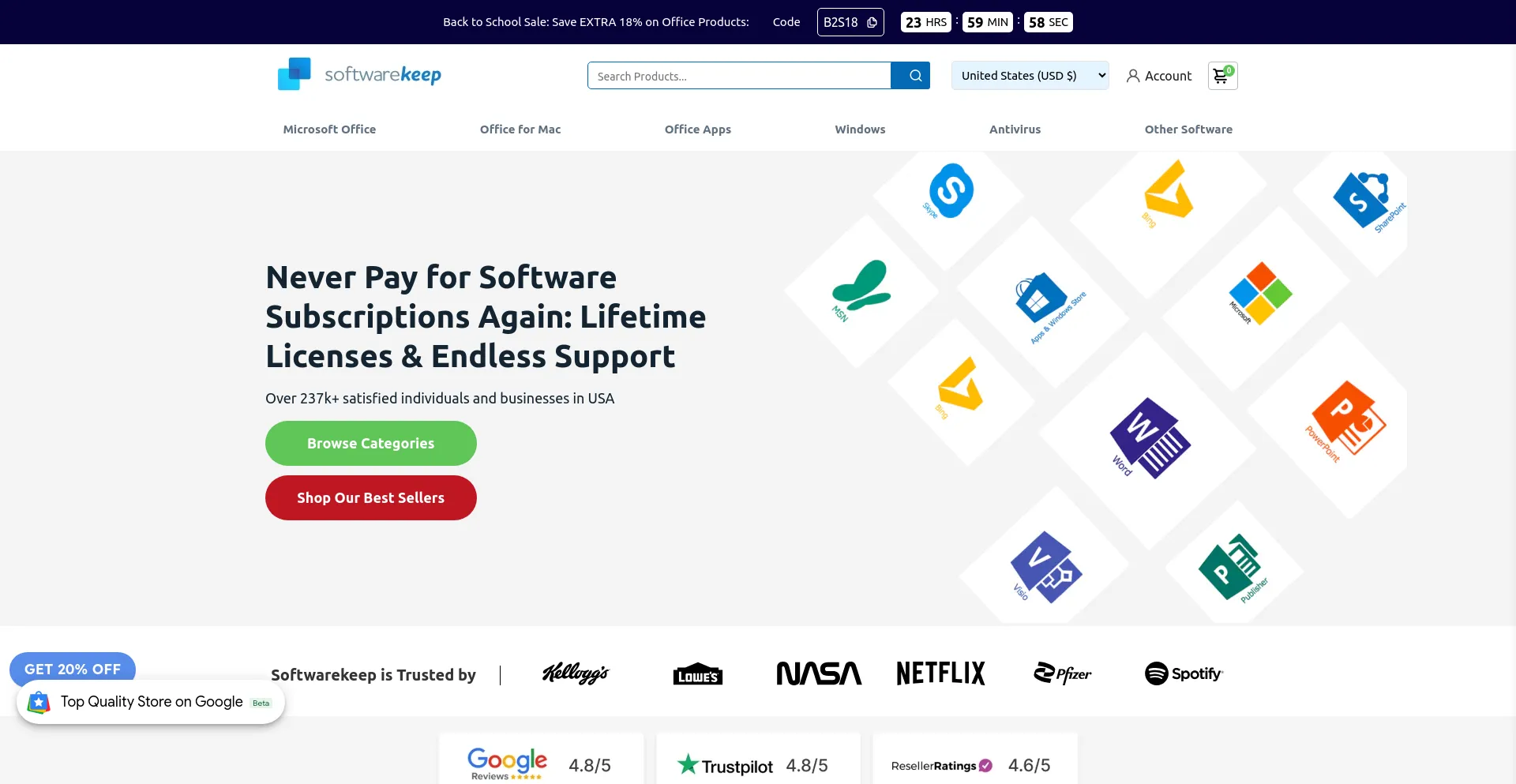Click the softwarekeep wordmark
The image size is (1516, 784).
(383, 74)
